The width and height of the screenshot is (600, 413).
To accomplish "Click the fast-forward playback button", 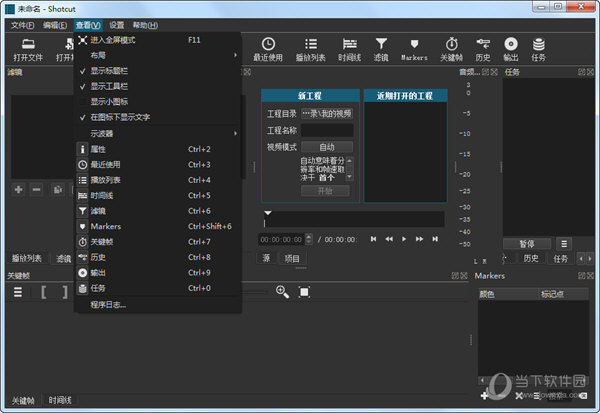I will [419, 239].
